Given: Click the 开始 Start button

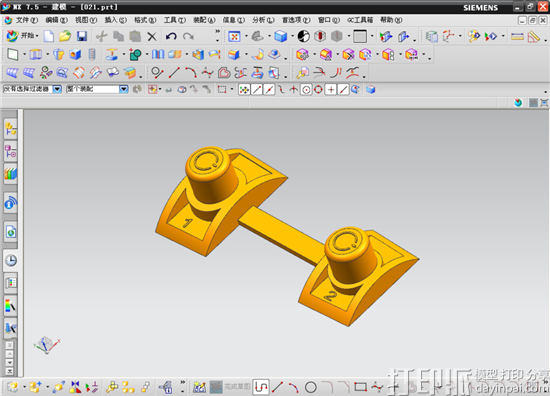Looking at the screenshot, I should click(22, 36).
